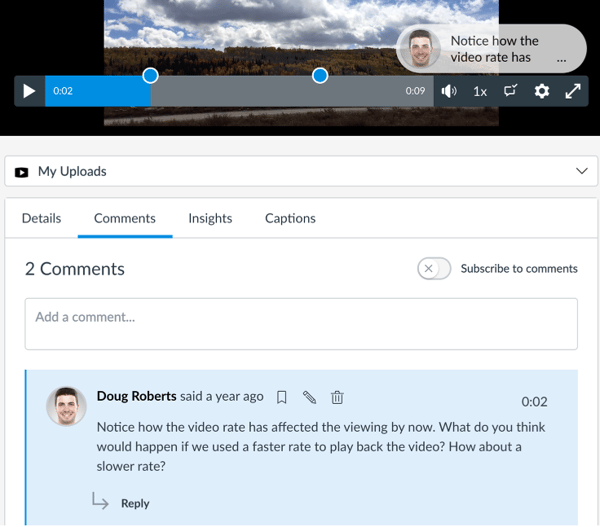This screenshot has height=527, width=600.
Task: Click the 2 Comments heading
Action: [x=75, y=269]
